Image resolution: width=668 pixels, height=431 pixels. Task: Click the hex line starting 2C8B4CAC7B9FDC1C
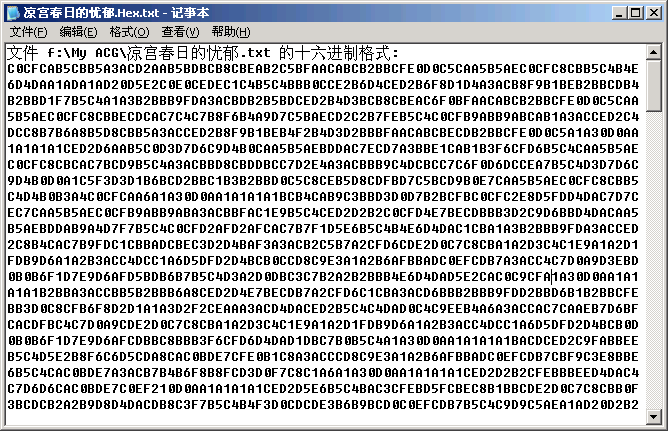323,245
